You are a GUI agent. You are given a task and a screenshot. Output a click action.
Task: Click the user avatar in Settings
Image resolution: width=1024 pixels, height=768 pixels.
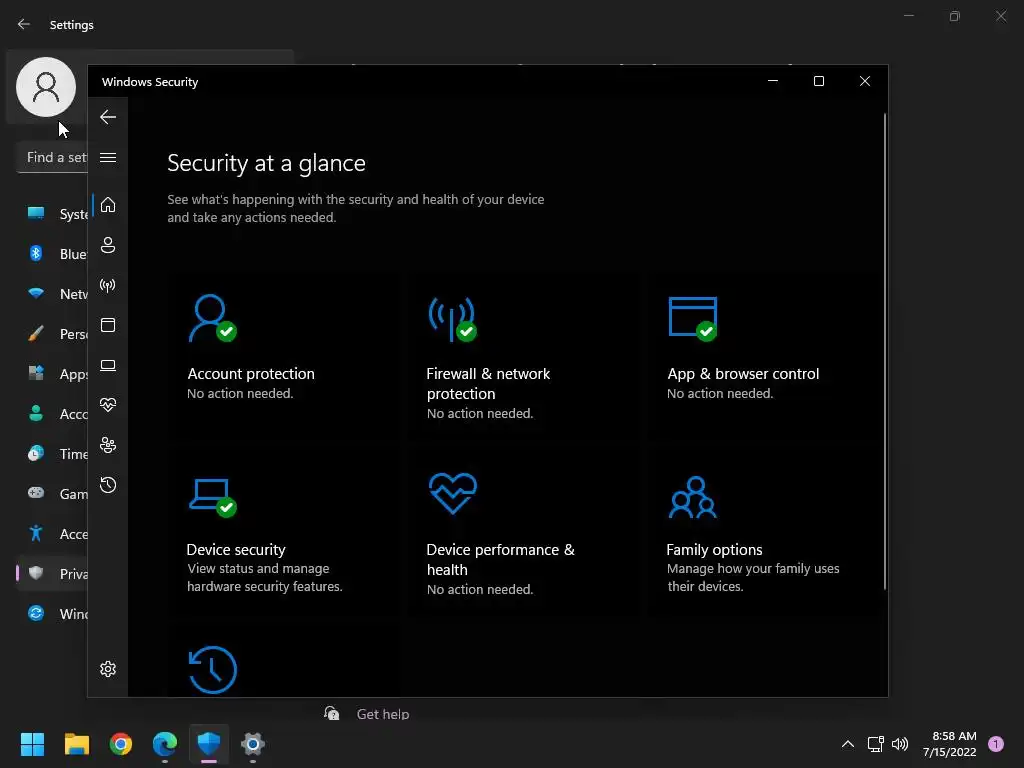coord(46,87)
